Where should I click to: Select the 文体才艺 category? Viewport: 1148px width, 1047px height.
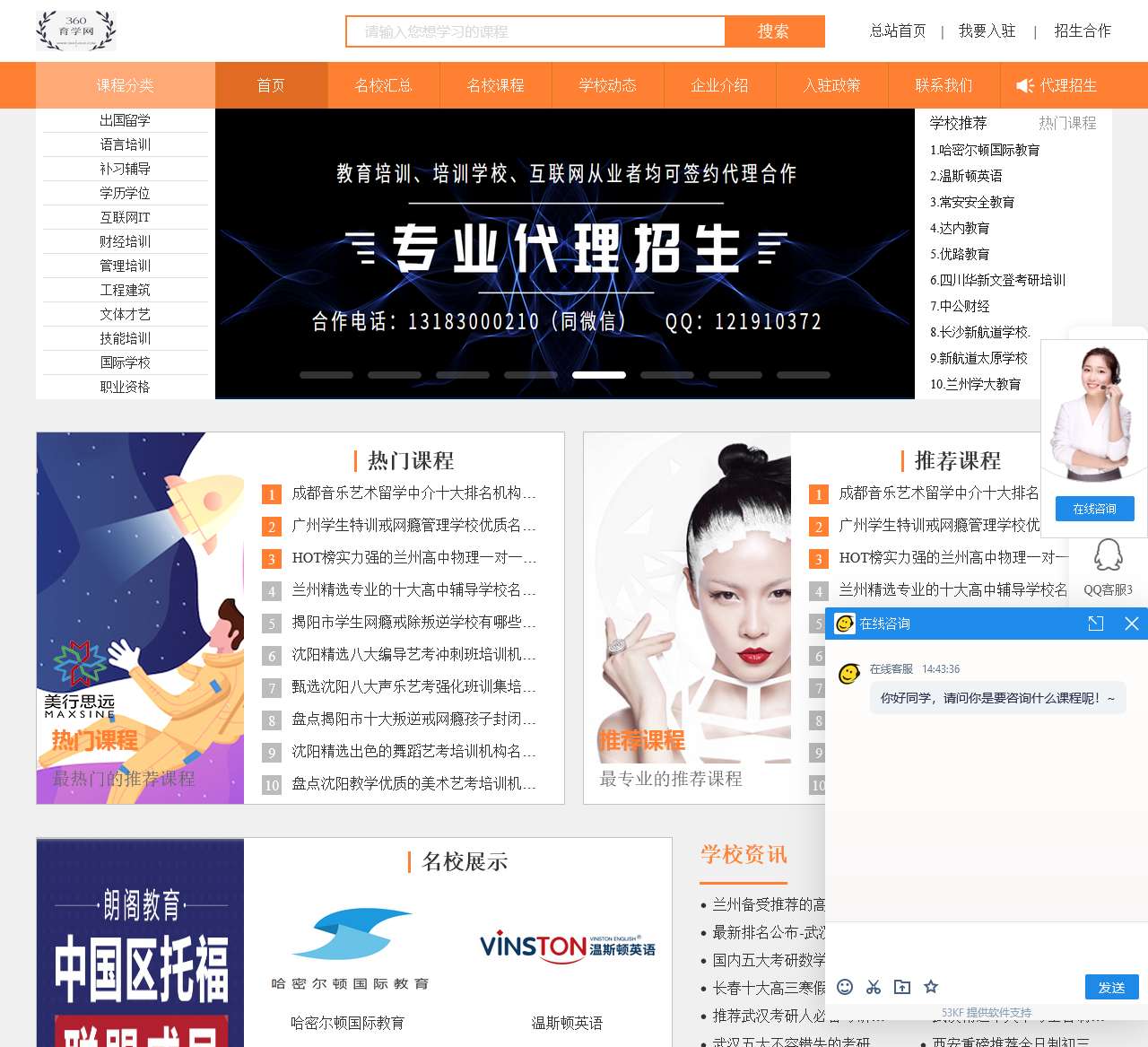coord(126,314)
